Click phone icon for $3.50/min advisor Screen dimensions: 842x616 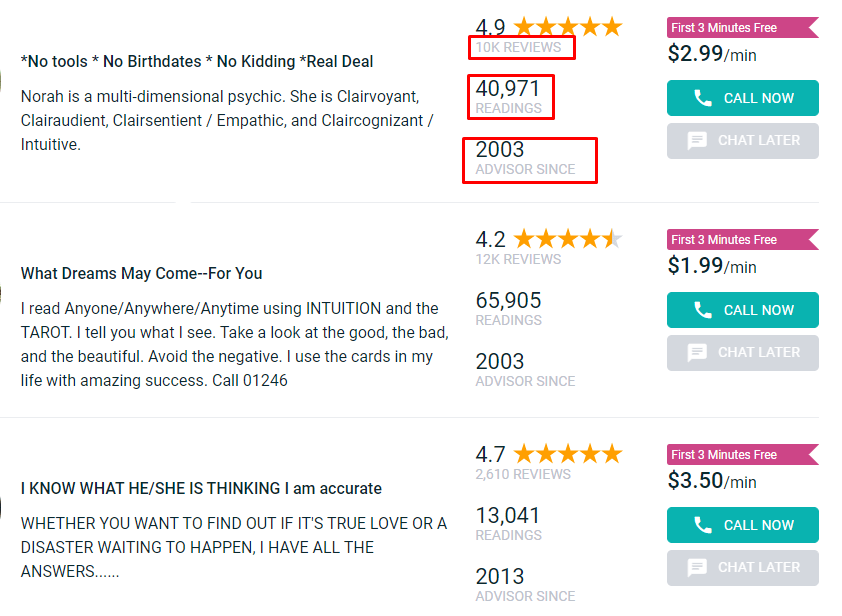[702, 525]
